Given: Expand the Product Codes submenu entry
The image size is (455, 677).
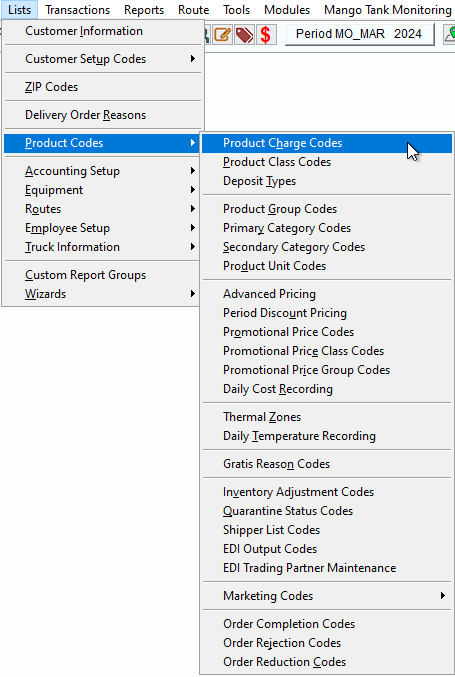Looking at the screenshot, I should [x=103, y=143].
